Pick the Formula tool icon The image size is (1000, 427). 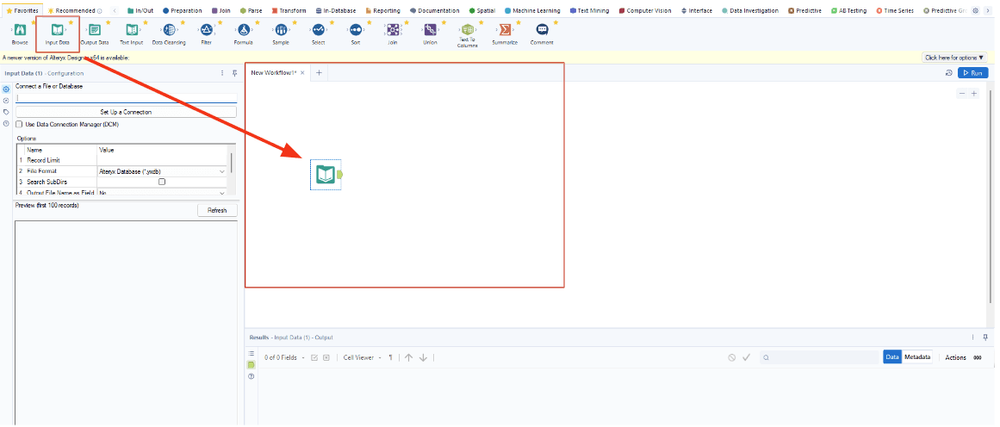[x=243, y=31]
